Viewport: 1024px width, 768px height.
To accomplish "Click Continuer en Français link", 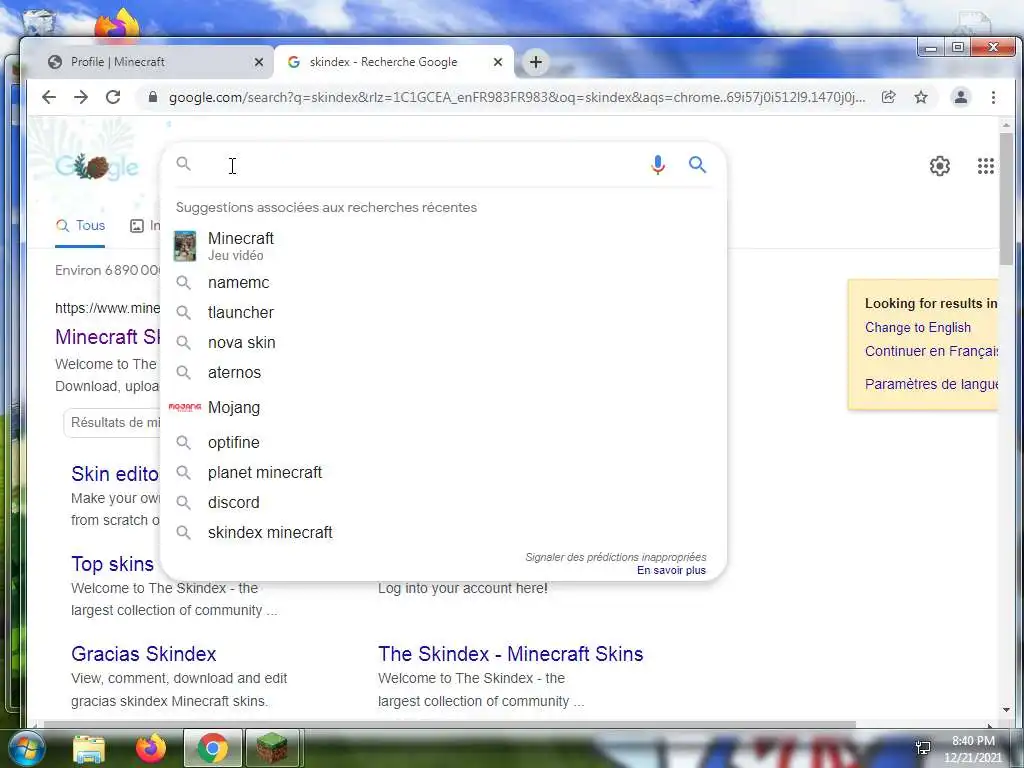I will click(x=931, y=351).
